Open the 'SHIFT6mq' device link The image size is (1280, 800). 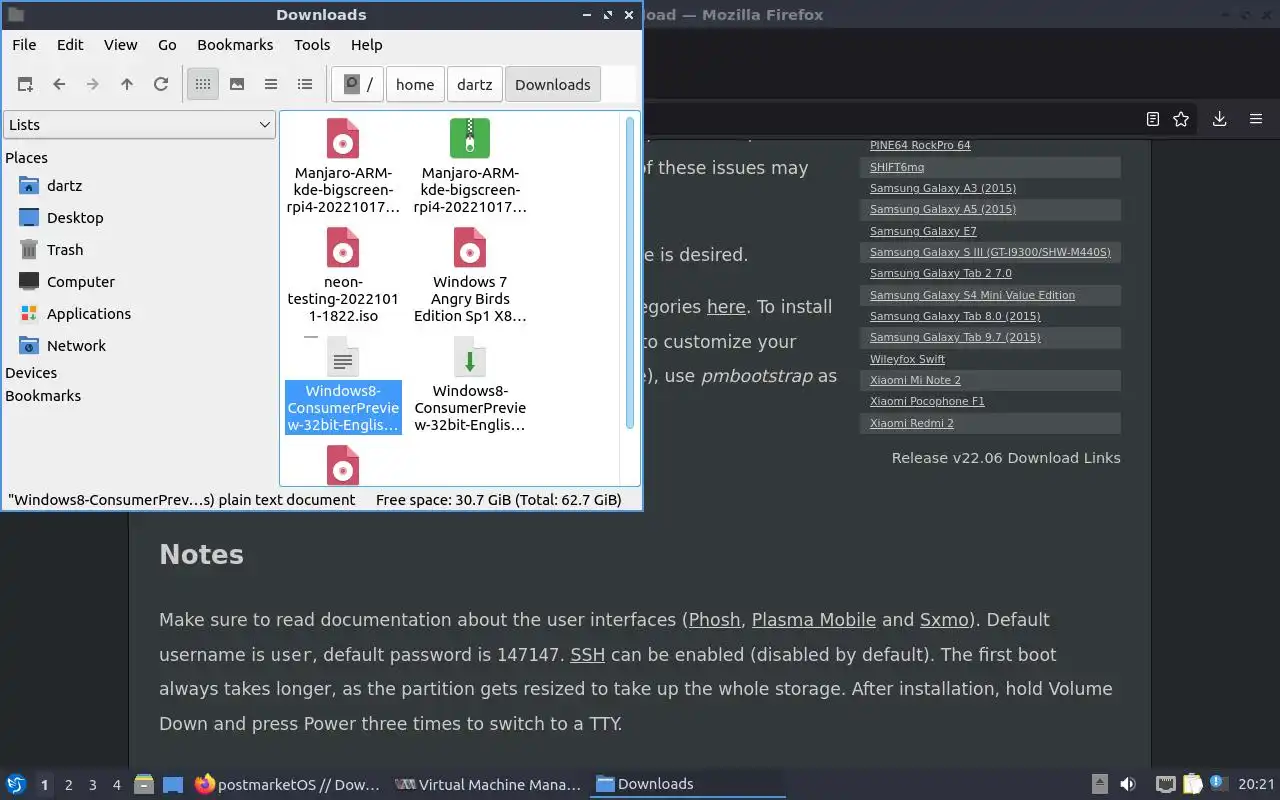(897, 168)
